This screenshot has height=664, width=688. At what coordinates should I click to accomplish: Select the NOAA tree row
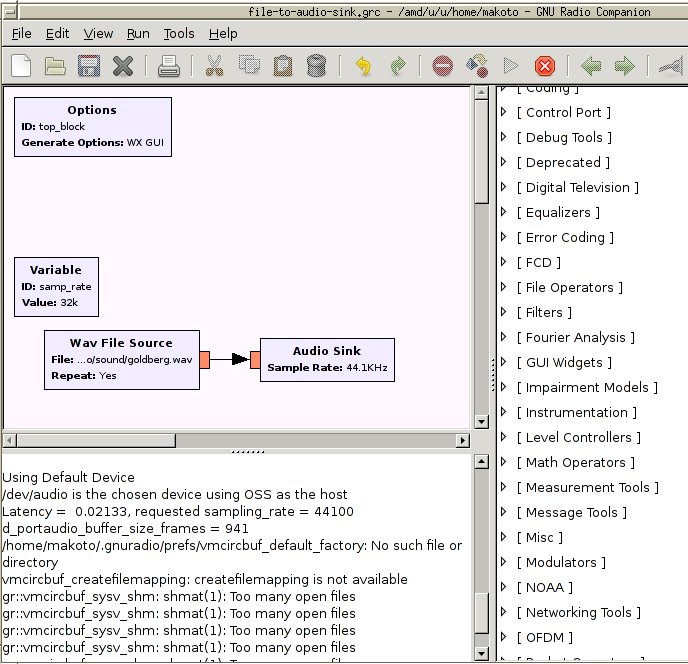point(593,587)
